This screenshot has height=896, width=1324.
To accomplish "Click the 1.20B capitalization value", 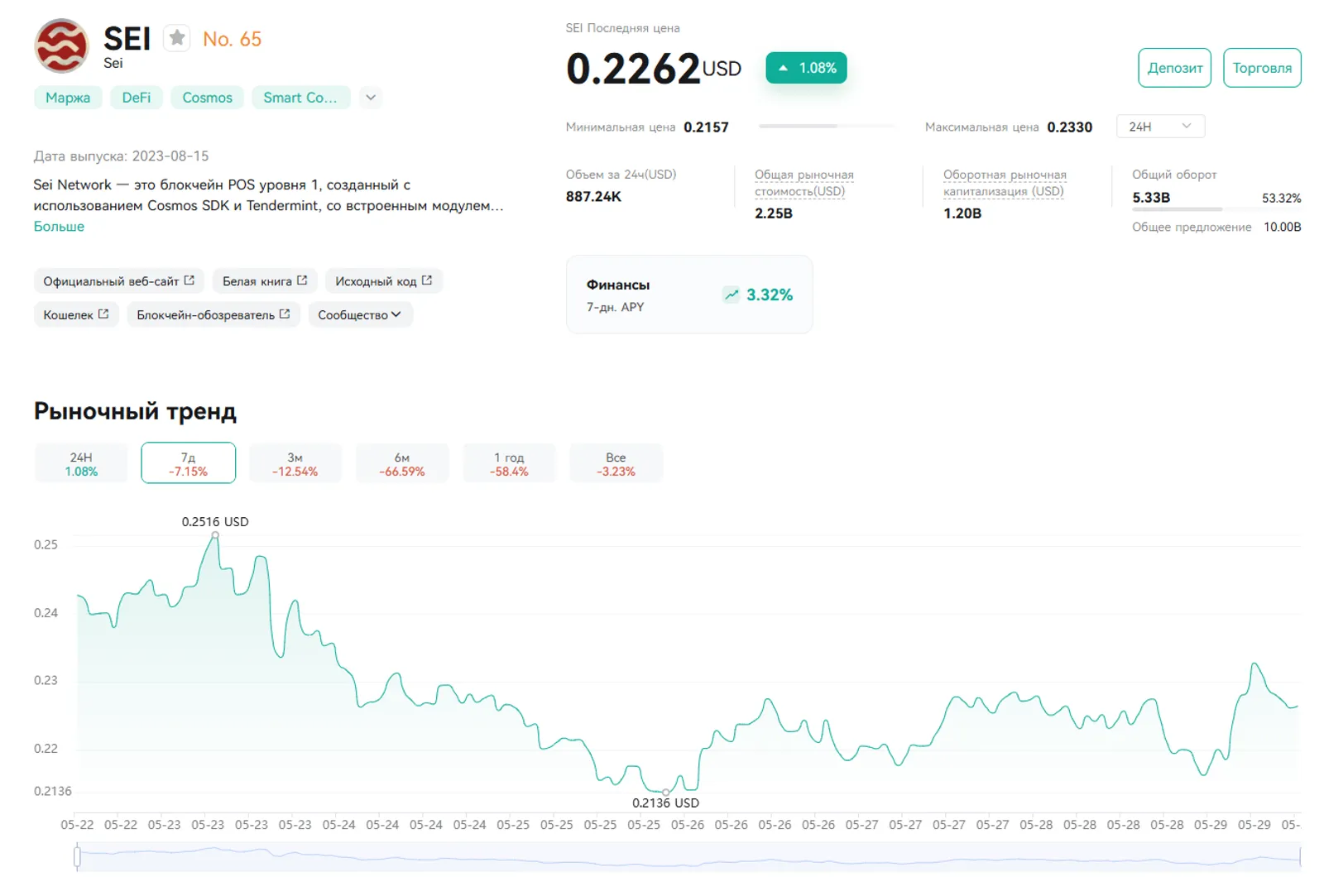I will tap(962, 213).
